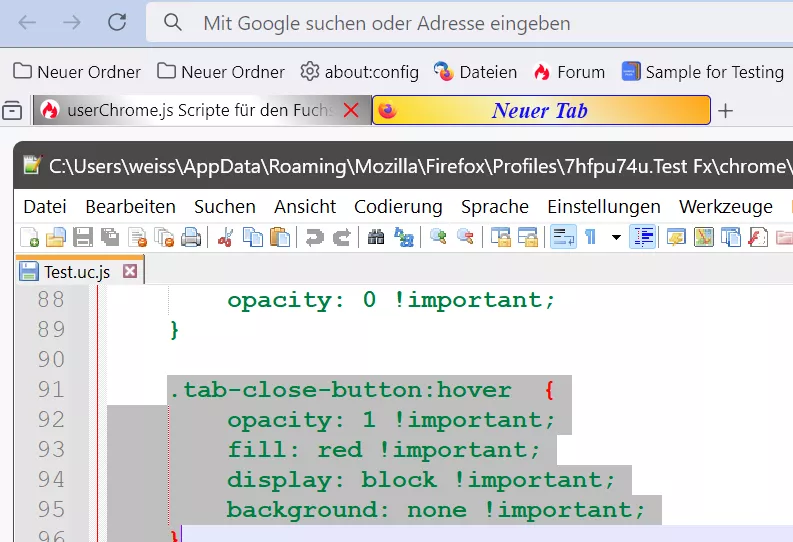Click the Close All documents icon
This screenshot has height=542, width=793.
coord(164,237)
